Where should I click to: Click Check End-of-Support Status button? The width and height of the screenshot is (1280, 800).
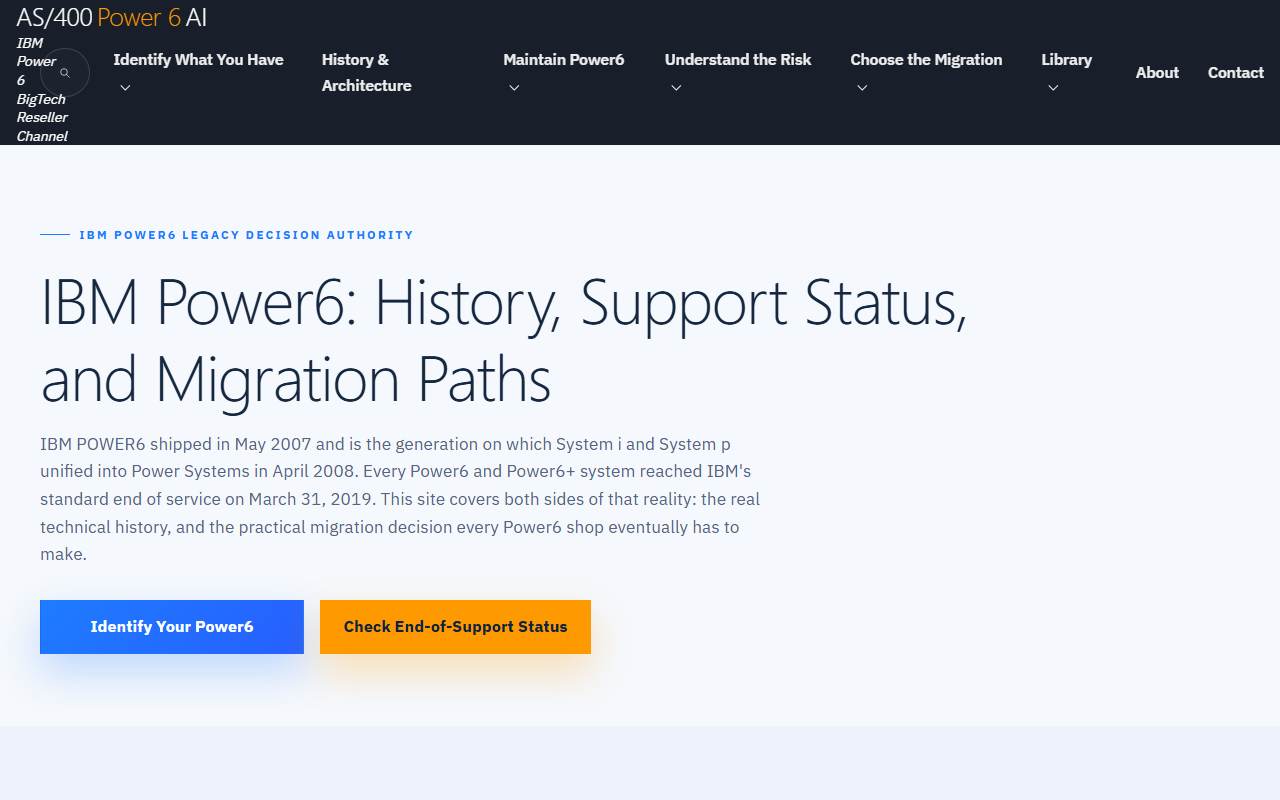(455, 627)
